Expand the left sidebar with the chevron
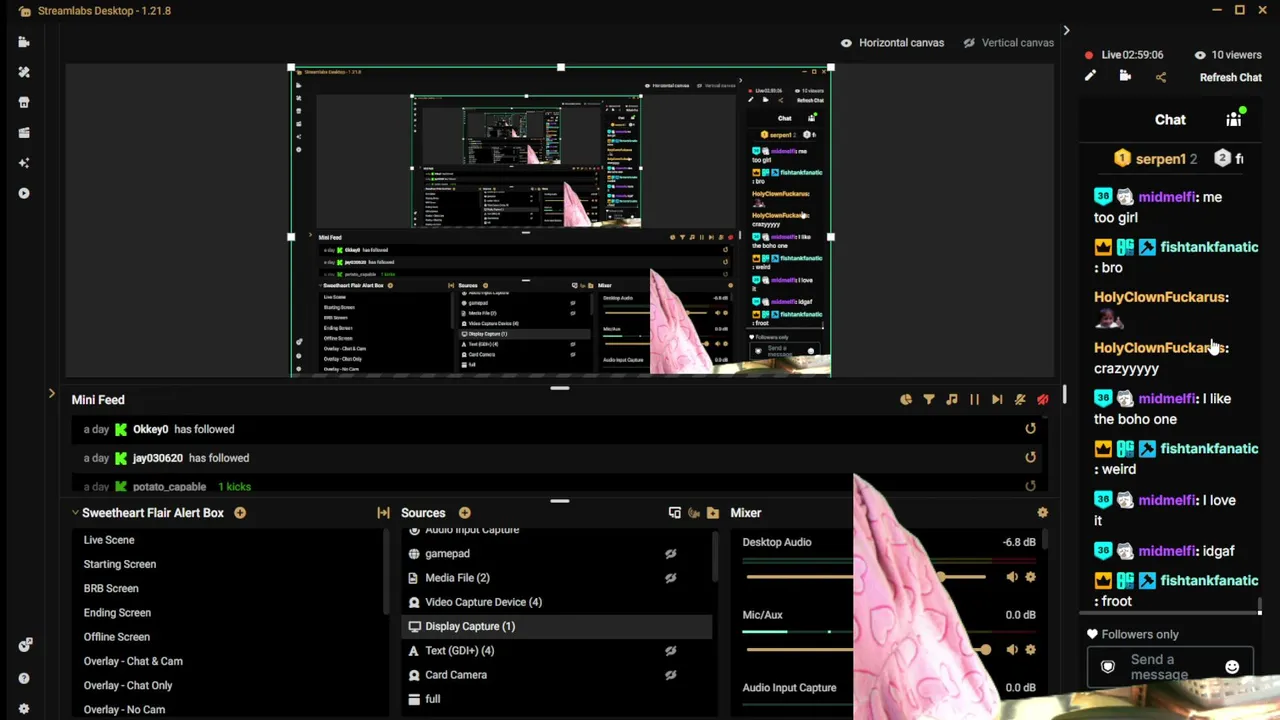The height and width of the screenshot is (720, 1280). coord(52,394)
